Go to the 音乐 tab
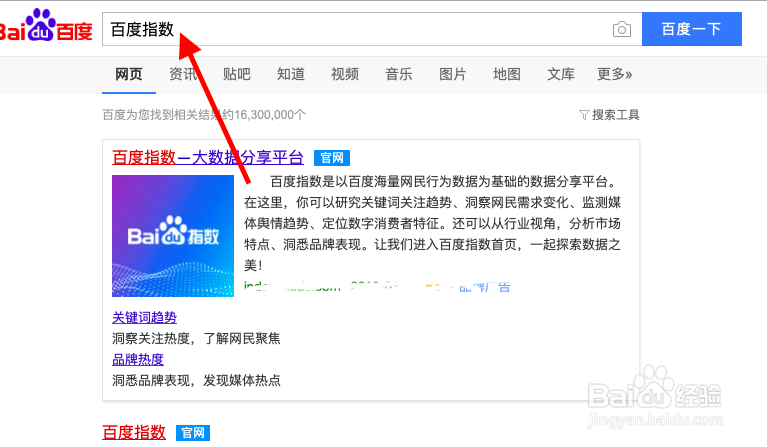The image size is (767, 447). [x=399, y=74]
